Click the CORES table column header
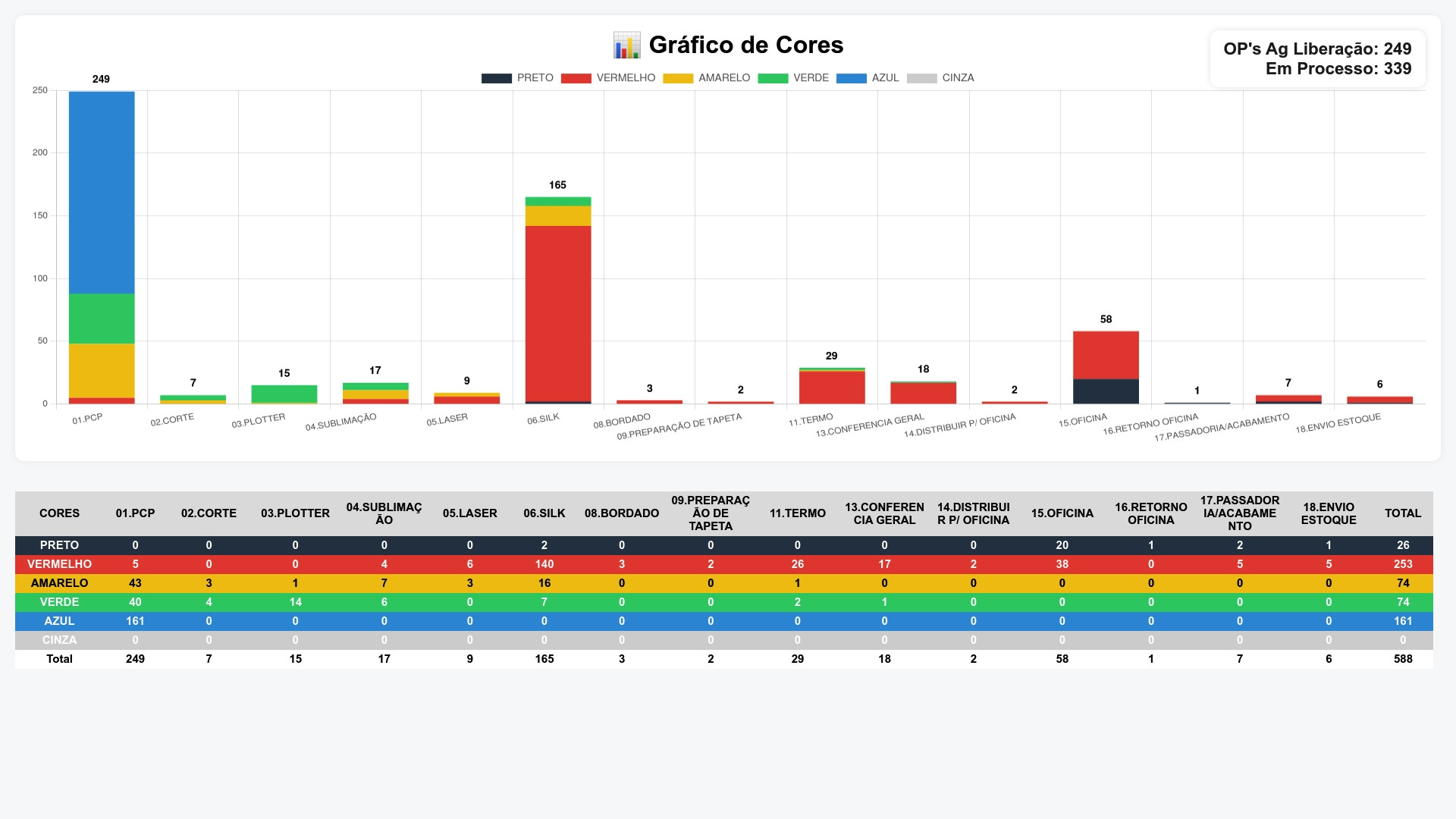 (59, 513)
